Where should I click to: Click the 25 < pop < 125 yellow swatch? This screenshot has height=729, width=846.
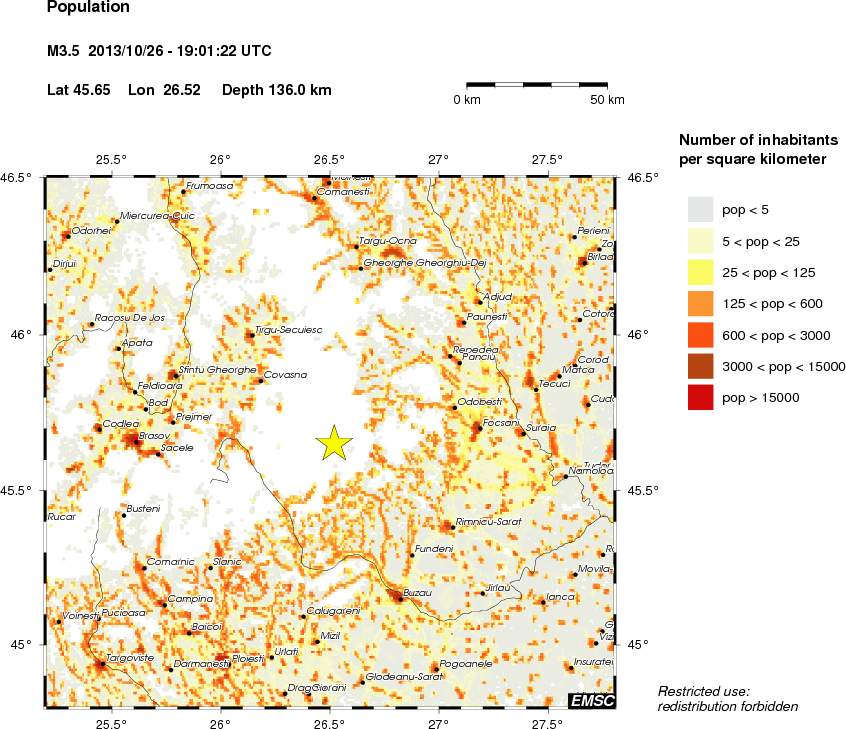click(x=700, y=272)
